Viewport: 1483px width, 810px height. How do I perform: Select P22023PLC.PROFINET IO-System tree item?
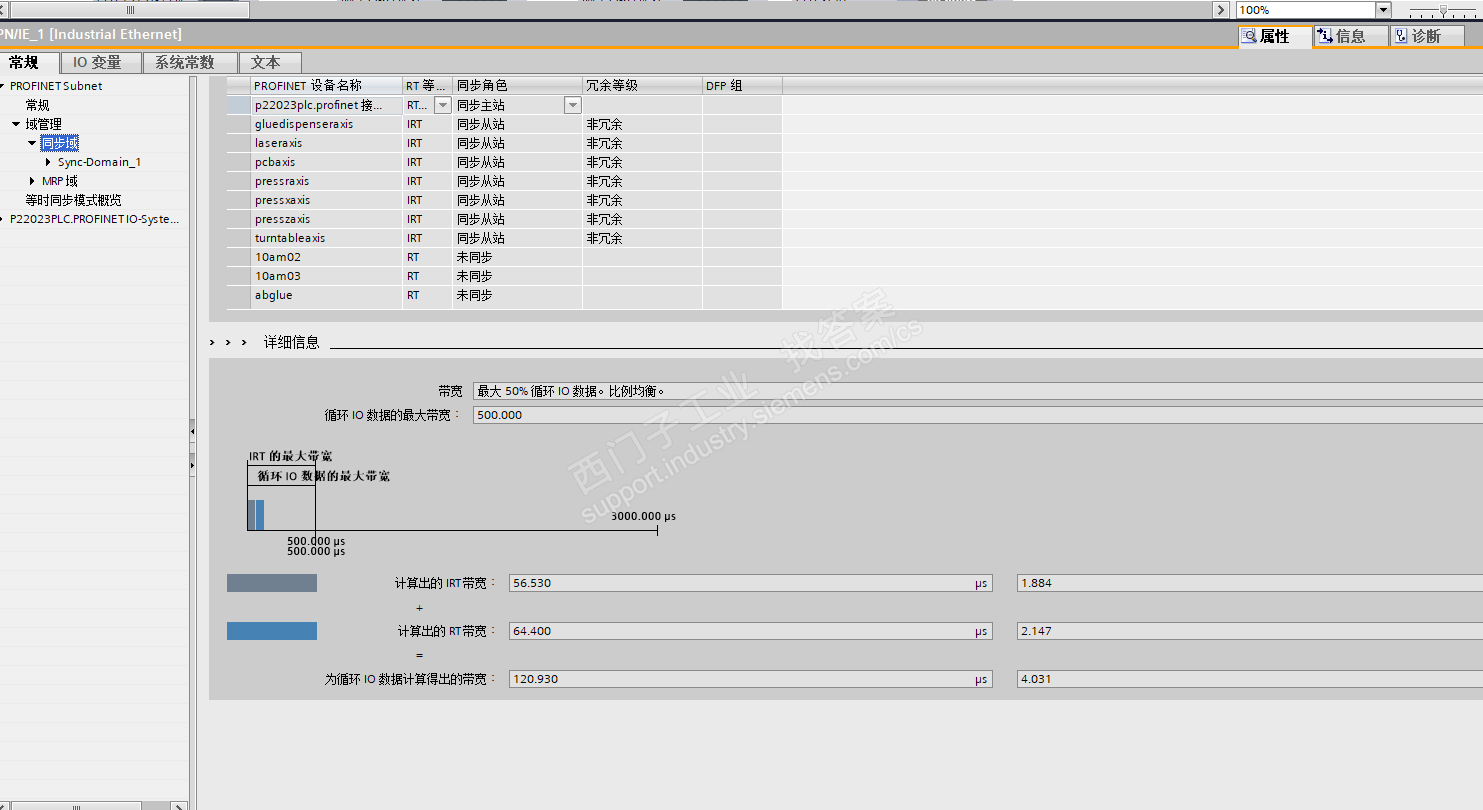94,219
